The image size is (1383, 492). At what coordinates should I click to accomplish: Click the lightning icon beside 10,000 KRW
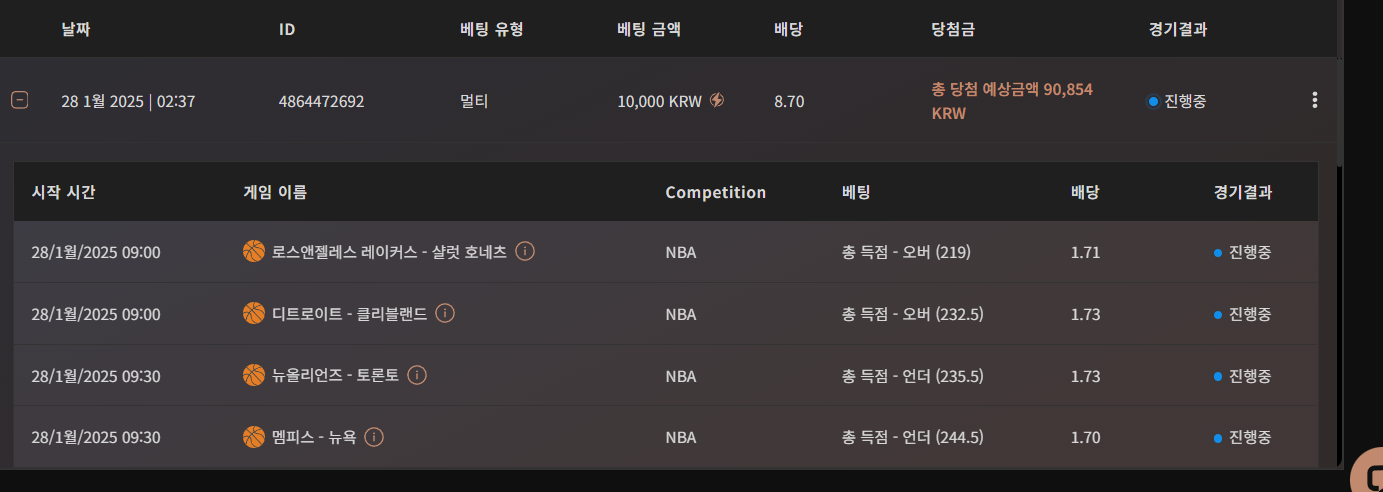tap(717, 100)
